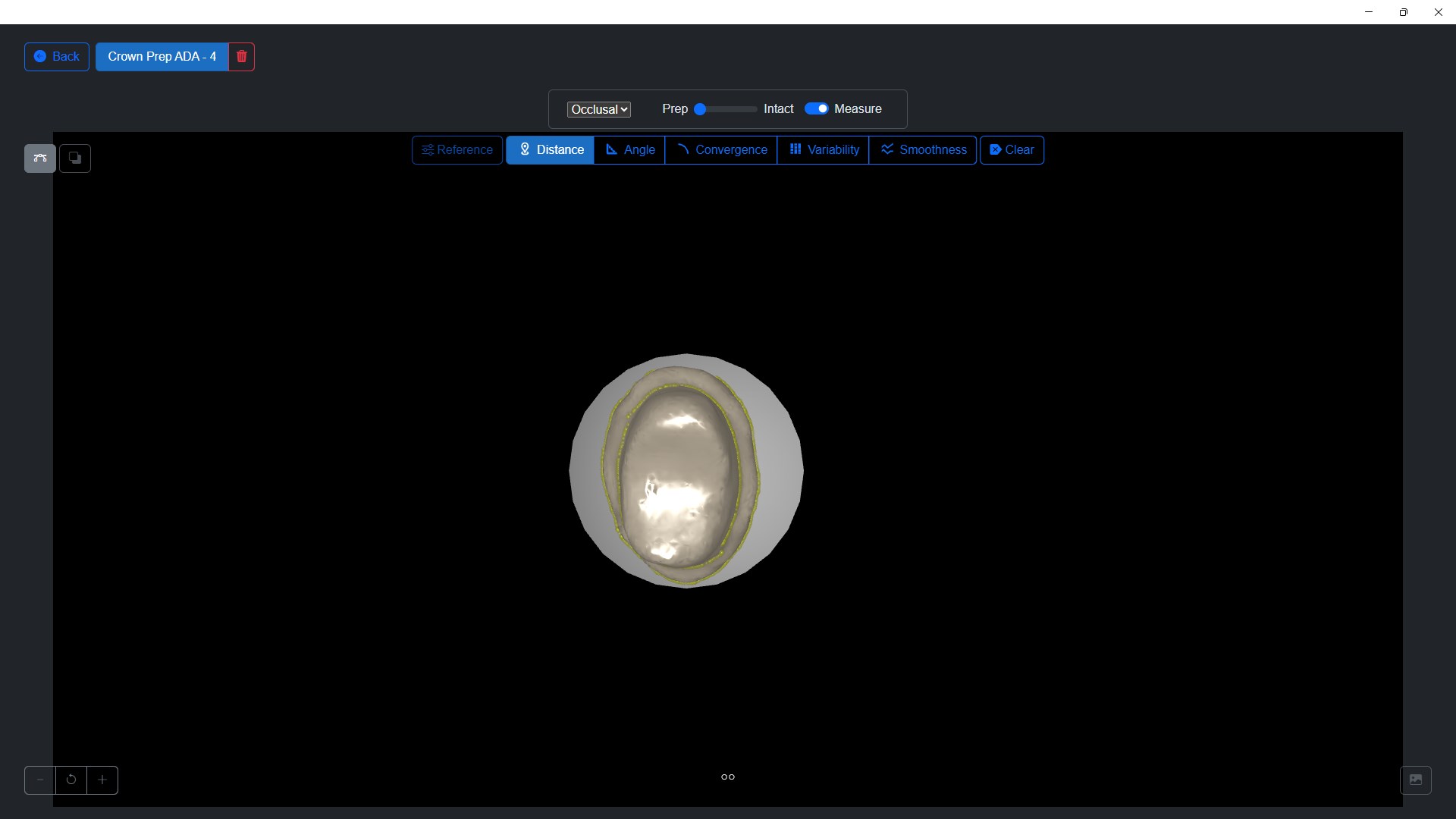Choose the Smoothness tool
This screenshot has width=1456, height=819.
point(923,150)
